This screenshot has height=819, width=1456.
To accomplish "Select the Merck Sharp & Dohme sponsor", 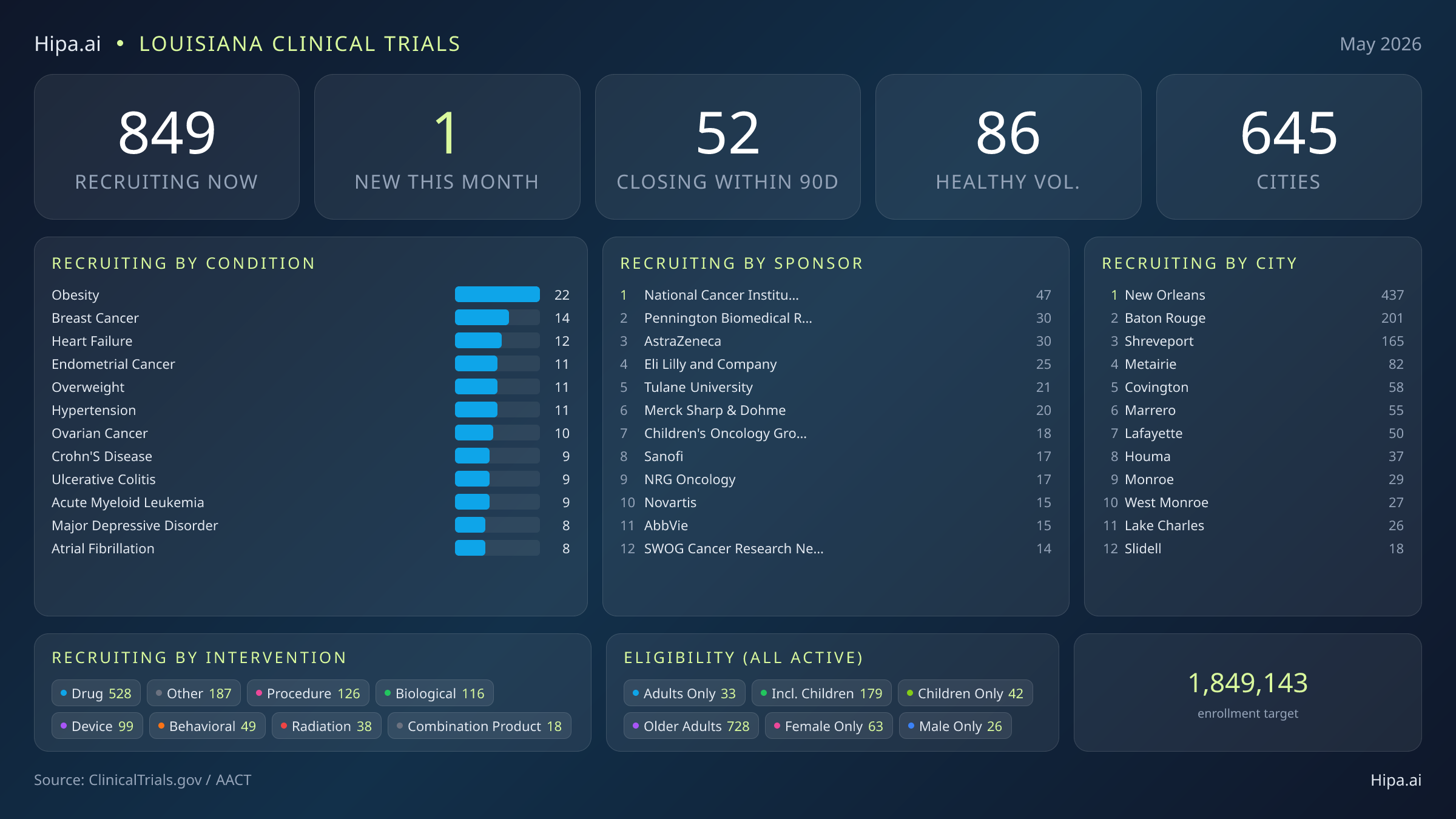I will point(835,410).
